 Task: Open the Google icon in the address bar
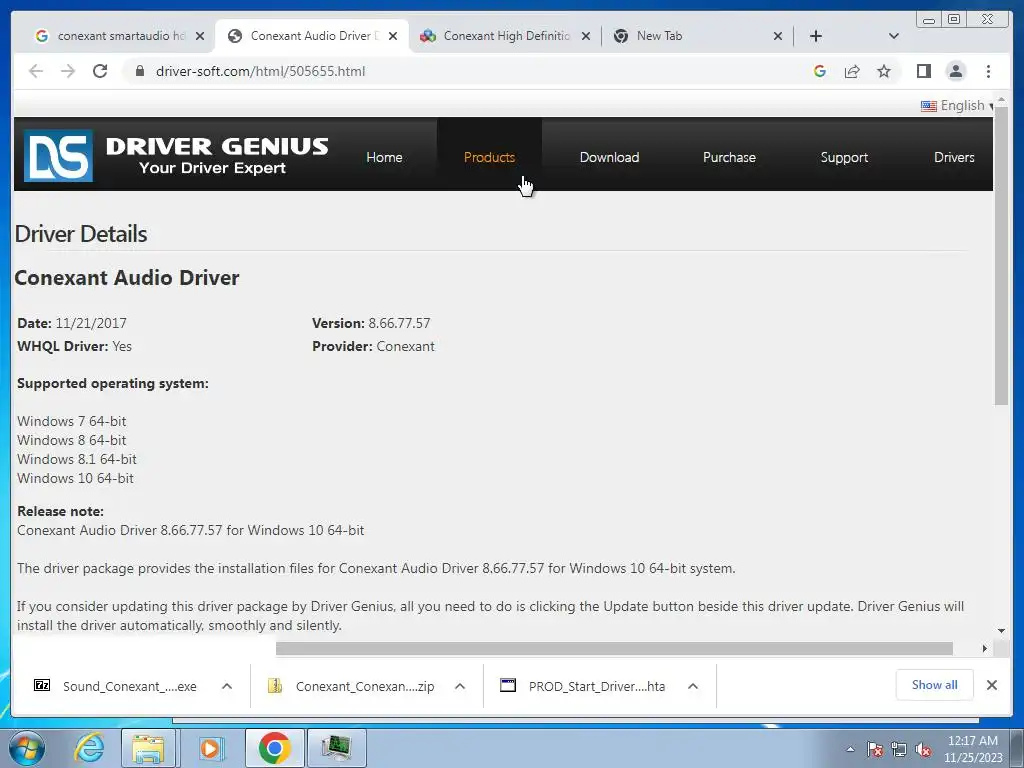pyautogui.click(x=820, y=71)
